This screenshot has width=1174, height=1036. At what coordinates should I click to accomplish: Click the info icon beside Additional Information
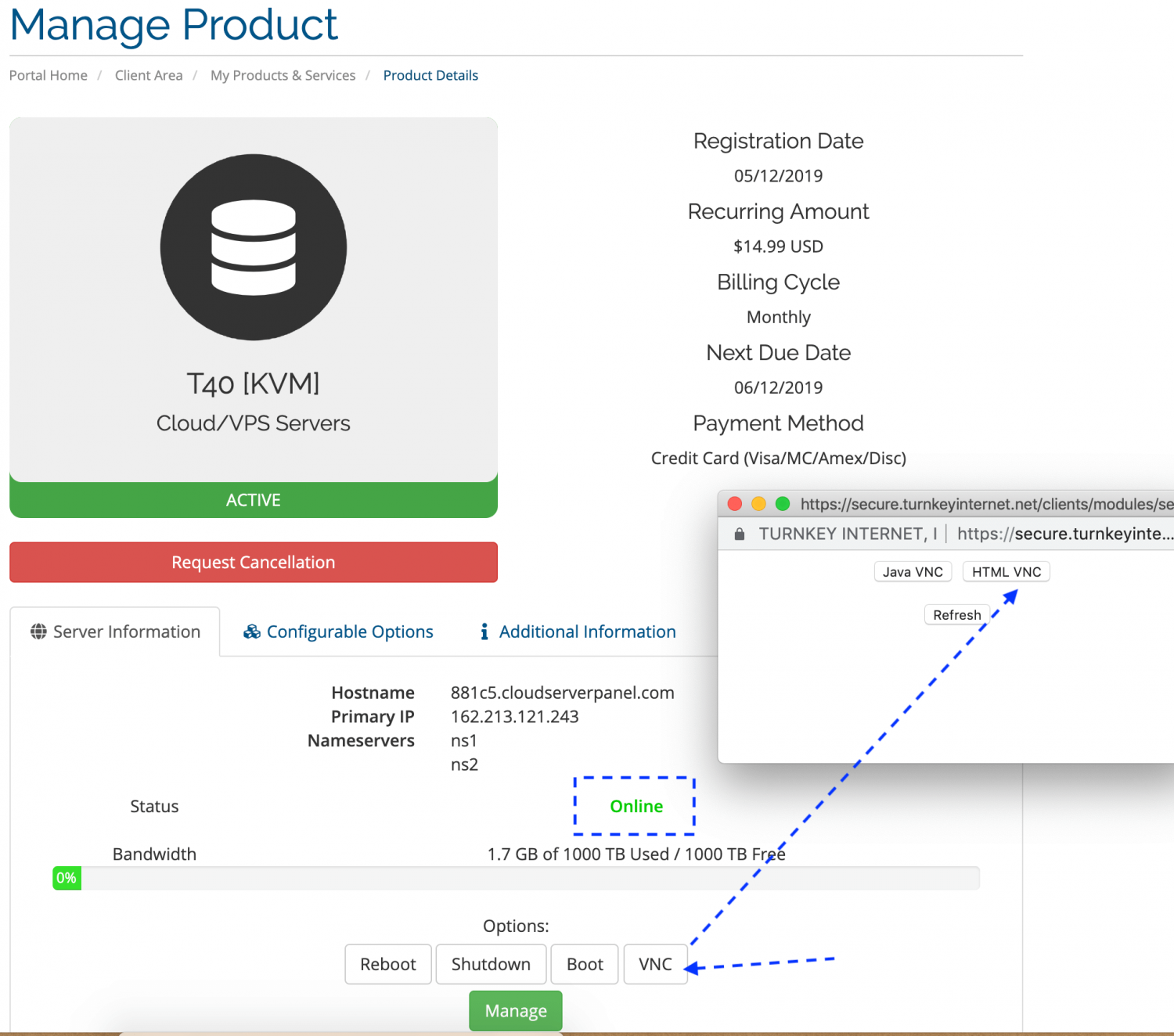coord(484,631)
